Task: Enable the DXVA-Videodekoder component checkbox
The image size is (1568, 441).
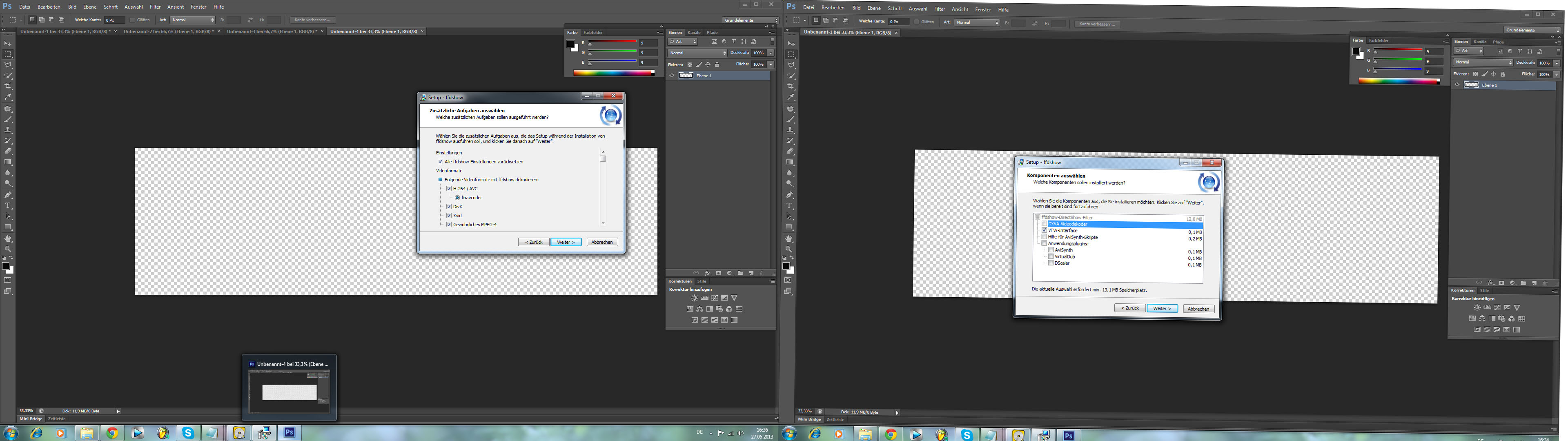Action: [x=1045, y=224]
